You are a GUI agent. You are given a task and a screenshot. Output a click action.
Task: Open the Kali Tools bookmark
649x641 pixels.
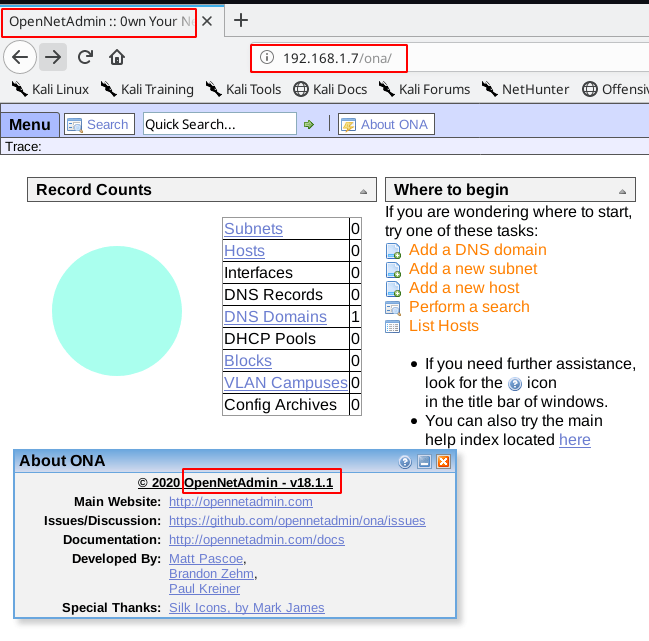click(x=243, y=89)
